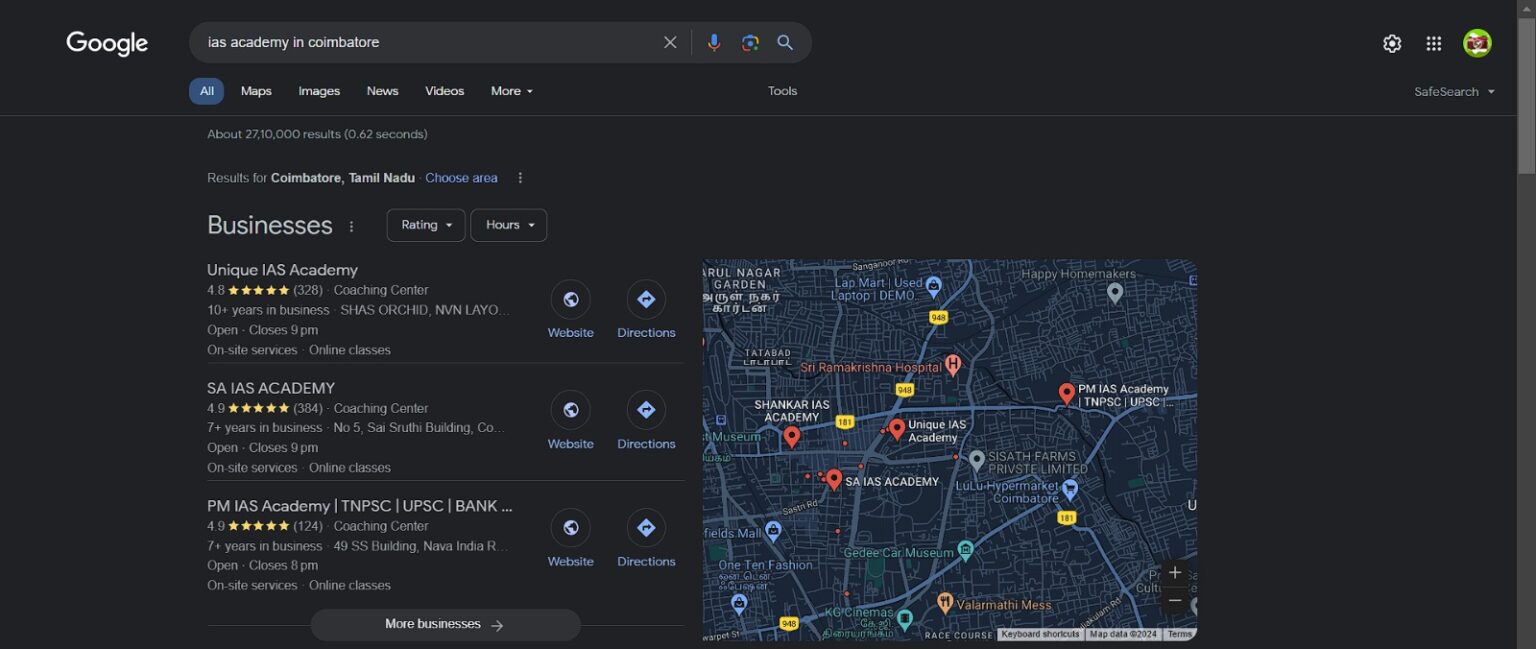Open SA IAS ACADEMY website icon
Image resolution: width=1536 pixels, height=649 pixels.
571,410
